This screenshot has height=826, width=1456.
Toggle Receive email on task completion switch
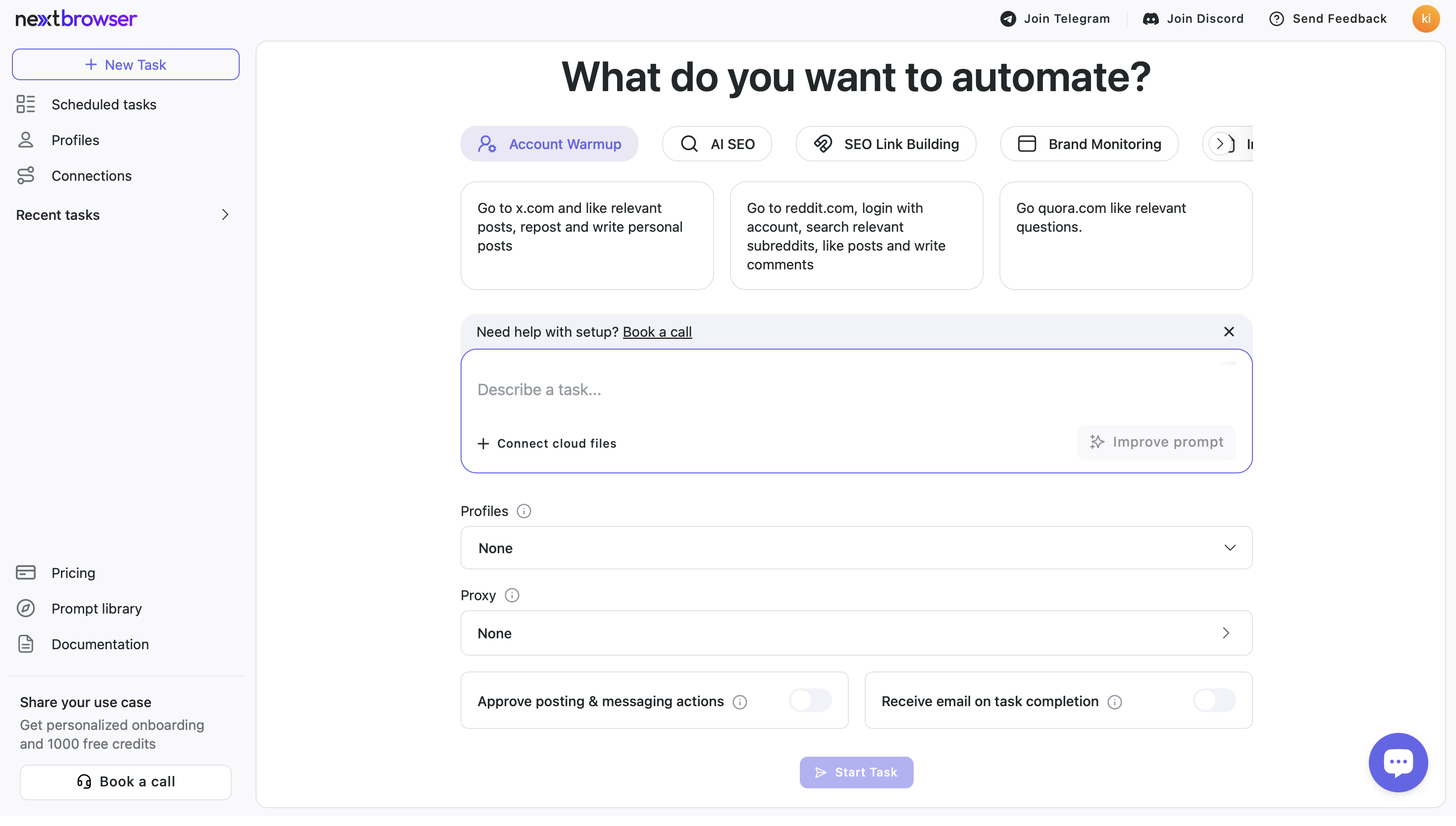pos(1214,701)
